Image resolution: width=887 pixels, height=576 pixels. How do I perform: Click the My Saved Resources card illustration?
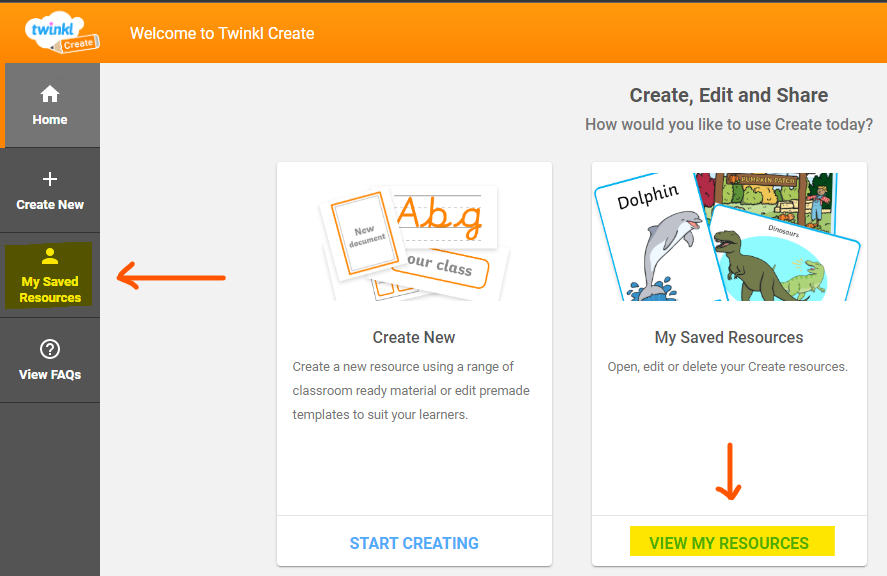pyautogui.click(x=729, y=237)
